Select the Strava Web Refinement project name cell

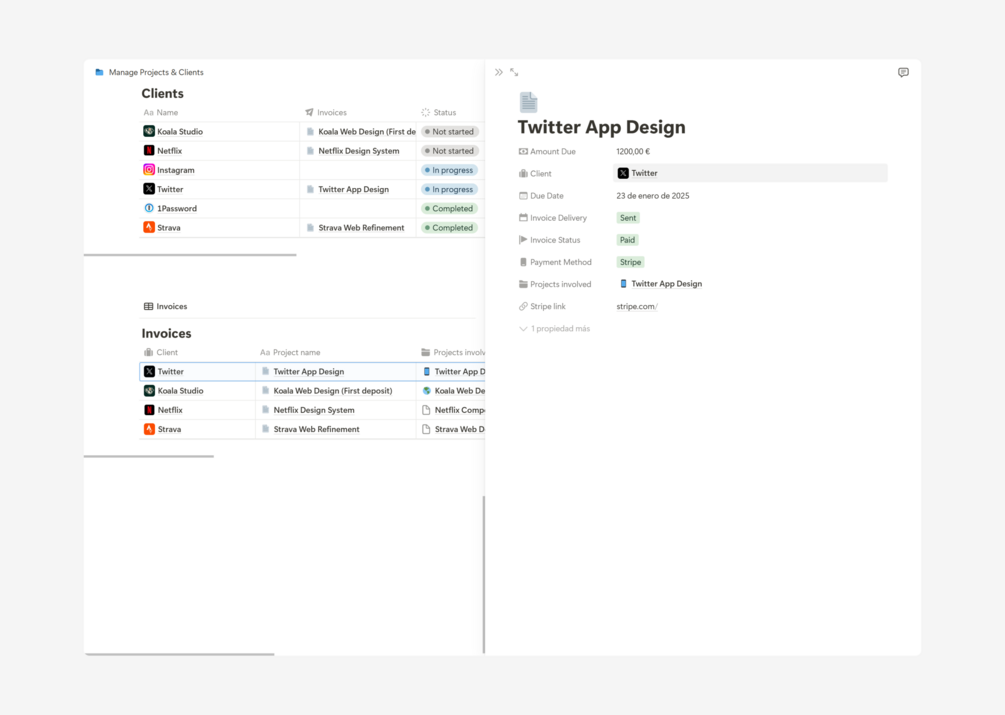(336, 429)
